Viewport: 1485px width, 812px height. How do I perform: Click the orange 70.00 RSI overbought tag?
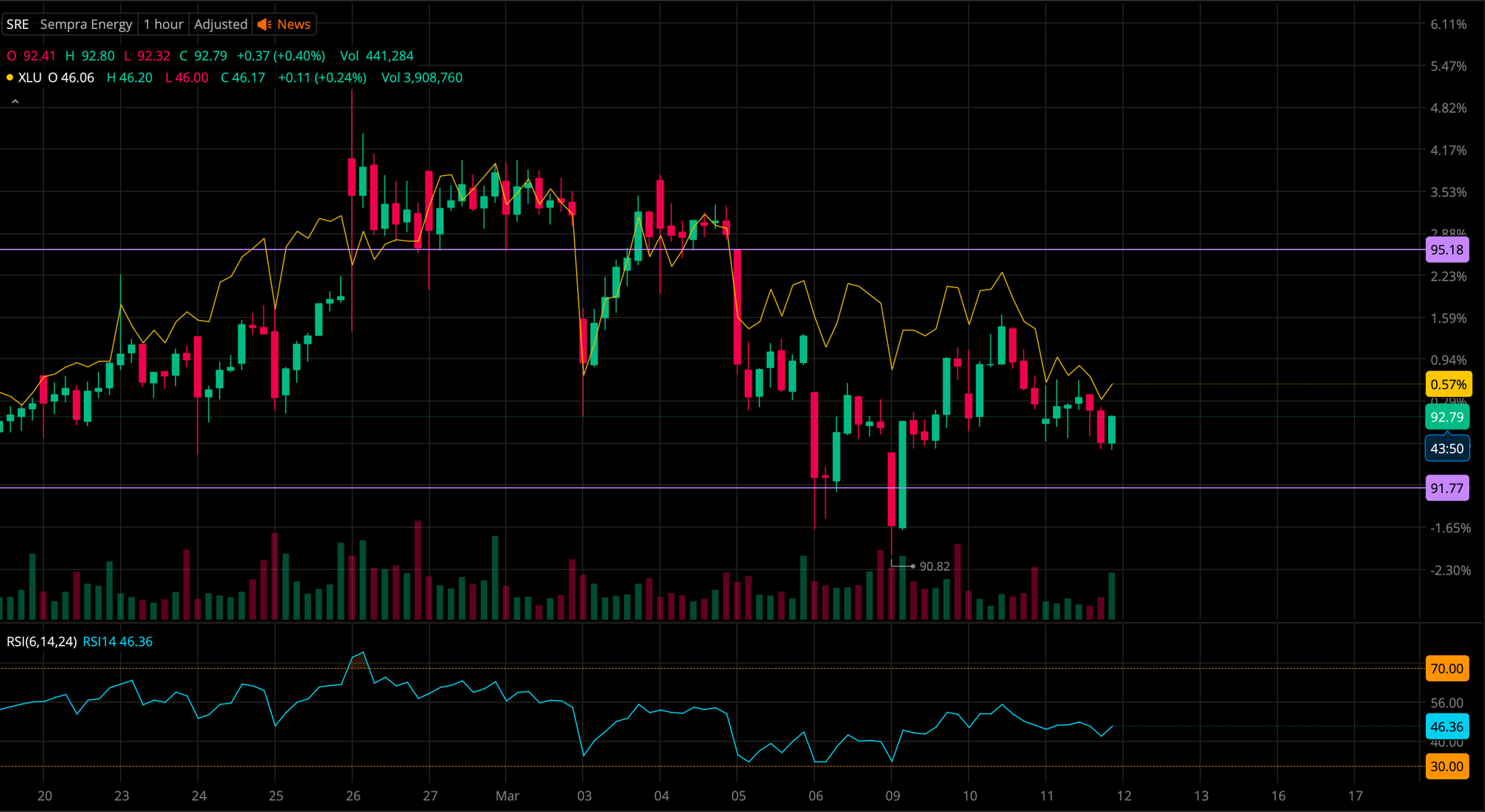[x=1446, y=669]
